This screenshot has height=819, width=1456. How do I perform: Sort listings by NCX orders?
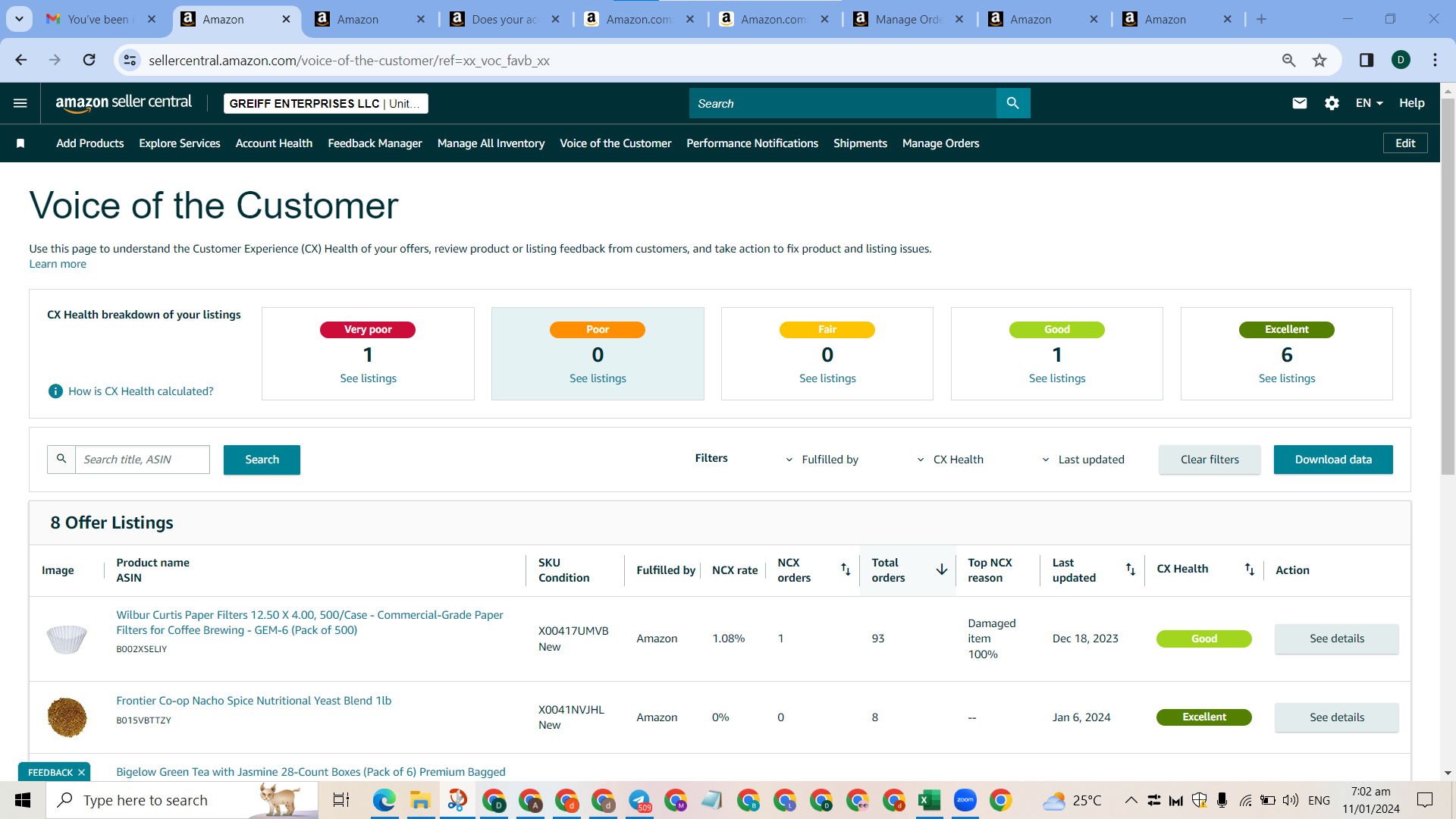coord(846,570)
